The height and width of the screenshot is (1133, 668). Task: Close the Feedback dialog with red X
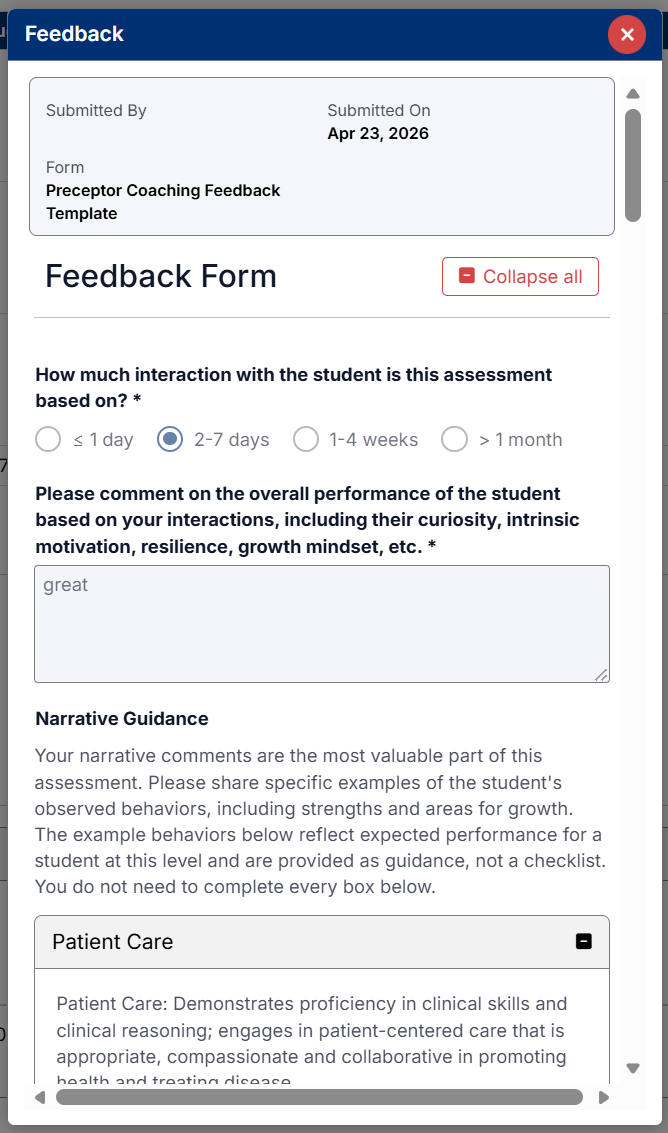click(x=627, y=35)
